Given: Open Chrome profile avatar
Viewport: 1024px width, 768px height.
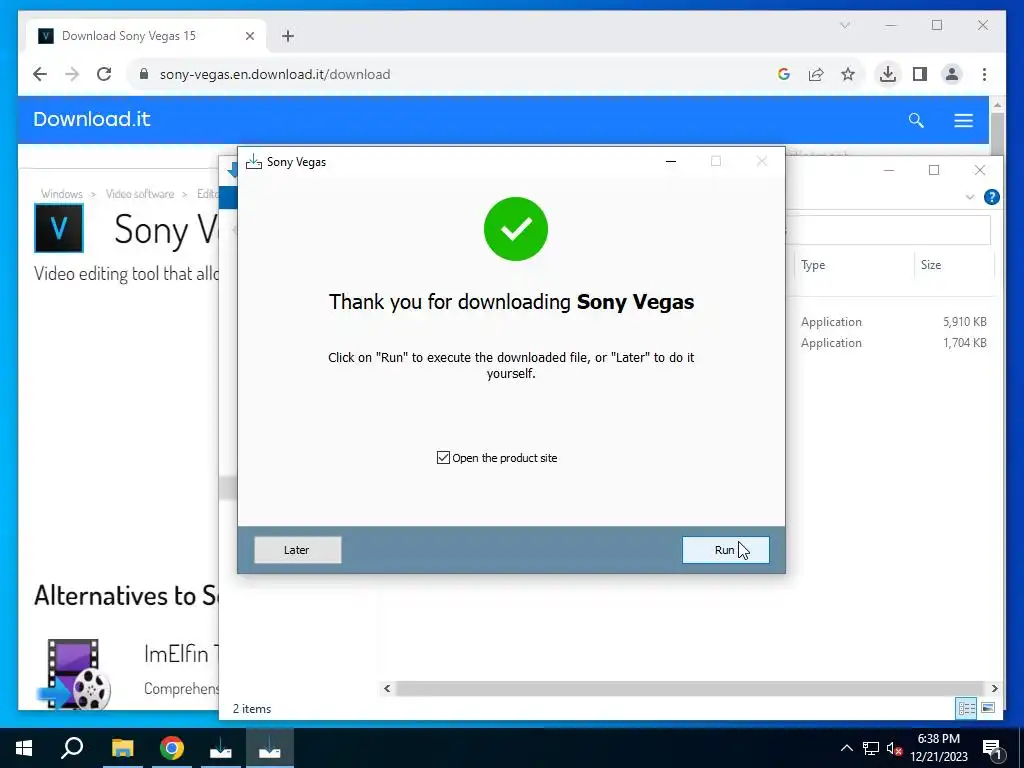Looking at the screenshot, I should pyautogui.click(x=952, y=74).
